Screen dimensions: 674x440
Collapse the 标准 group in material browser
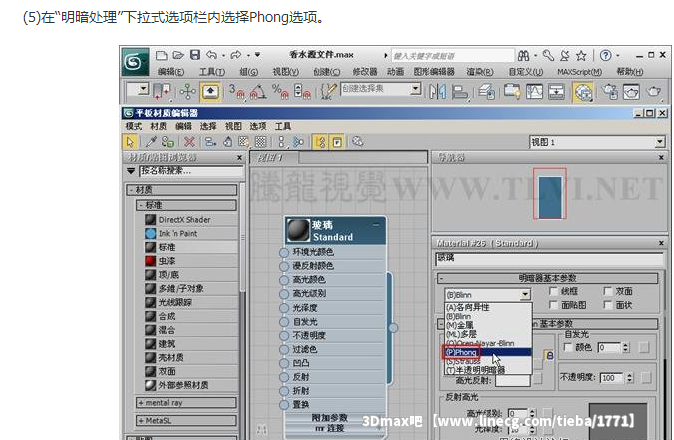(x=141, y=205)
